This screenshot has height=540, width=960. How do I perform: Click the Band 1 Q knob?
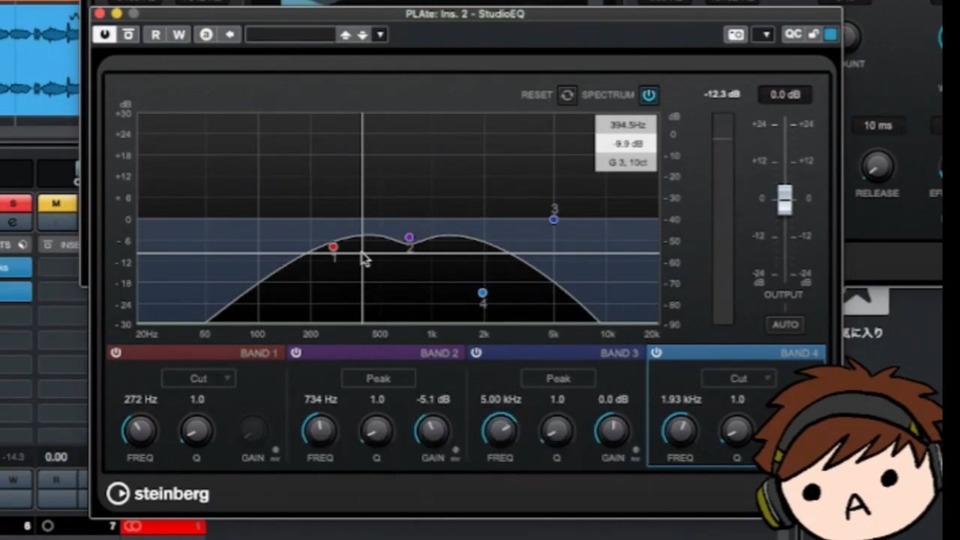[x=196, y=430]
